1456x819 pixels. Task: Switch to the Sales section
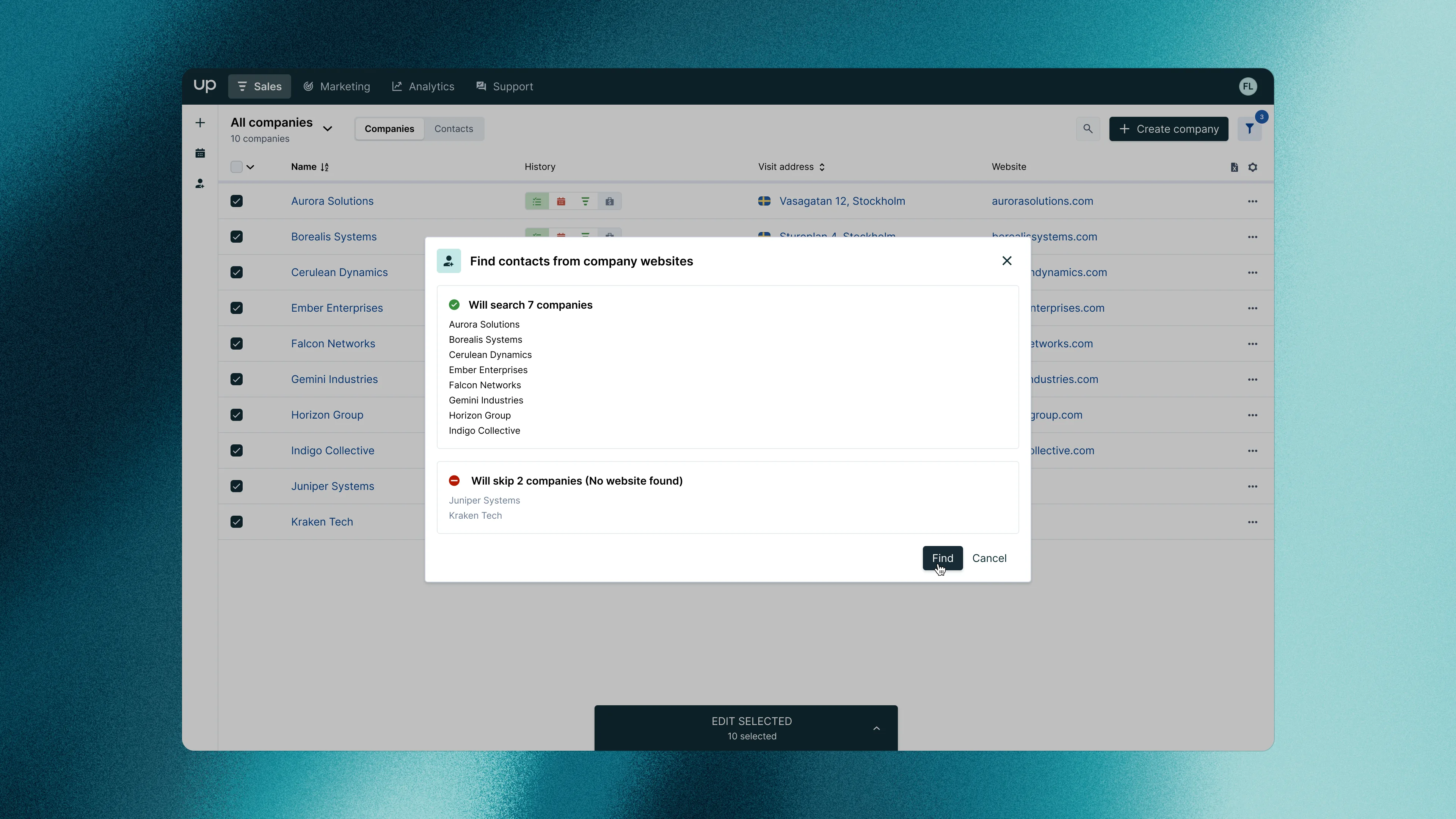259,86
